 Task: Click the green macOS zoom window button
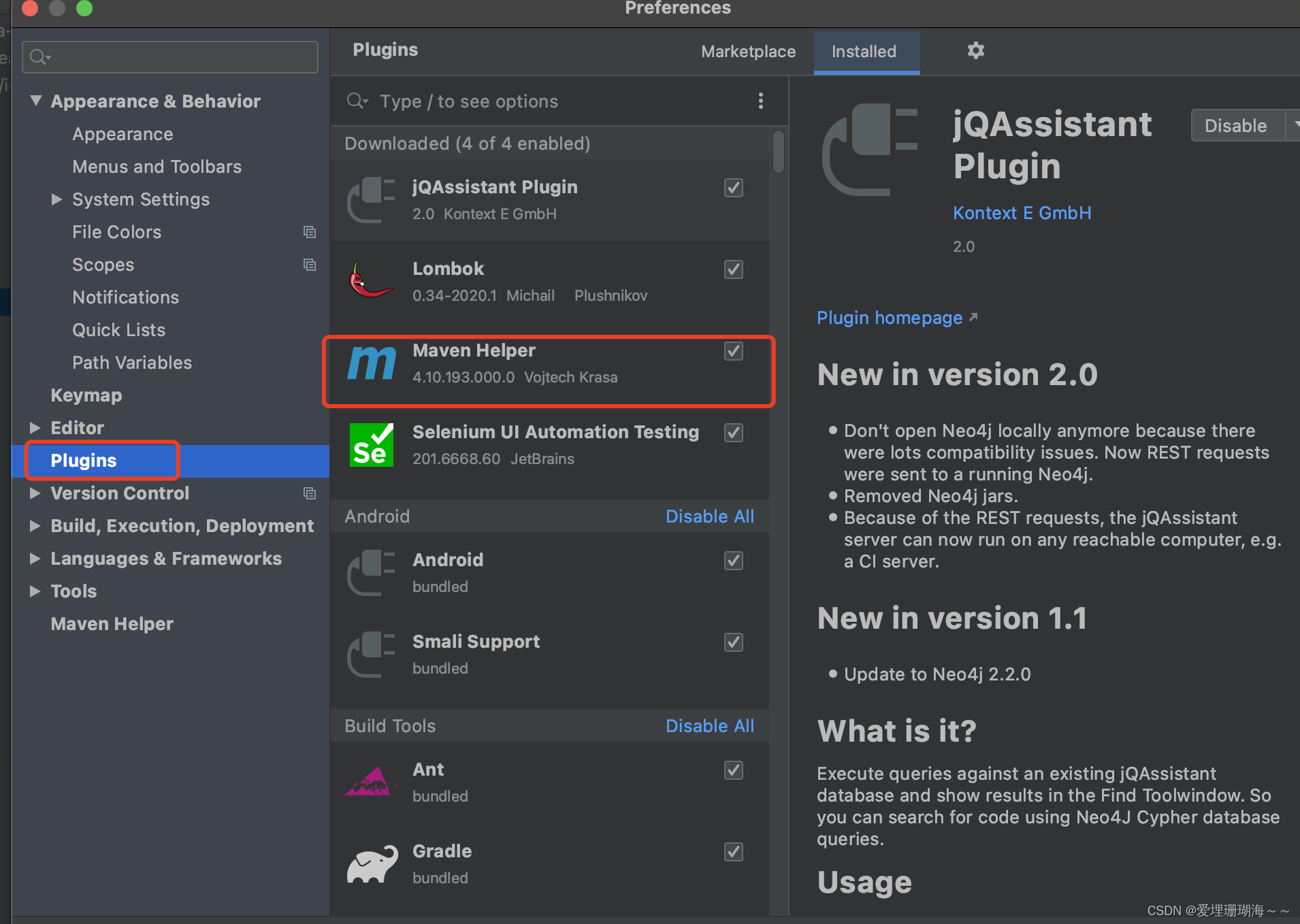tap(84, 8)
